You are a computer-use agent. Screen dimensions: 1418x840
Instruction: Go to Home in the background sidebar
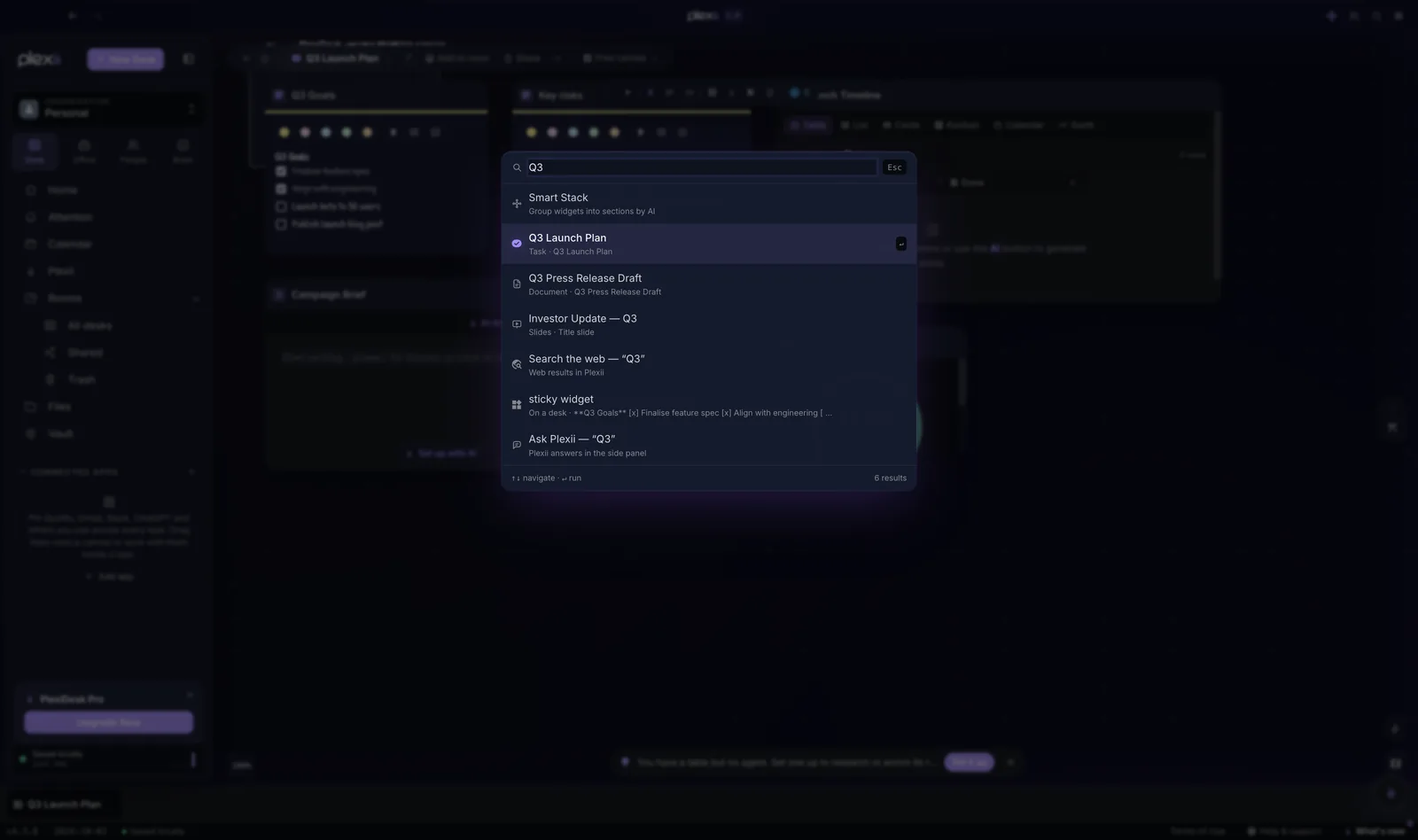click(62, 191)
